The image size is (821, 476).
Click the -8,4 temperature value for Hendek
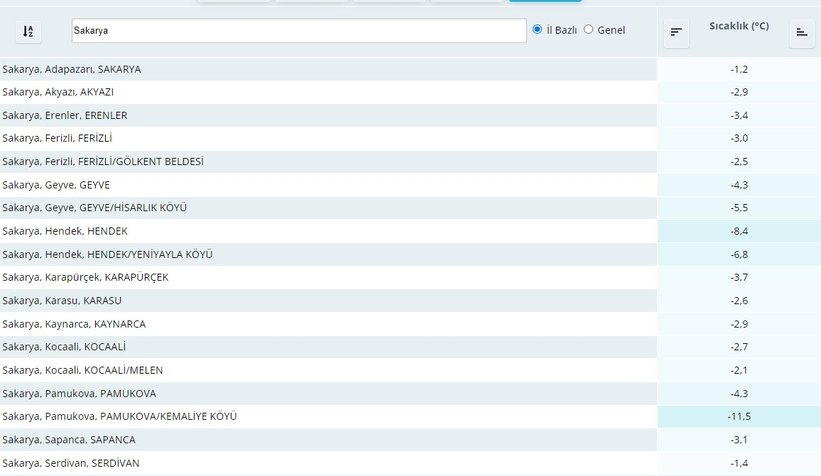pos(739,231)
